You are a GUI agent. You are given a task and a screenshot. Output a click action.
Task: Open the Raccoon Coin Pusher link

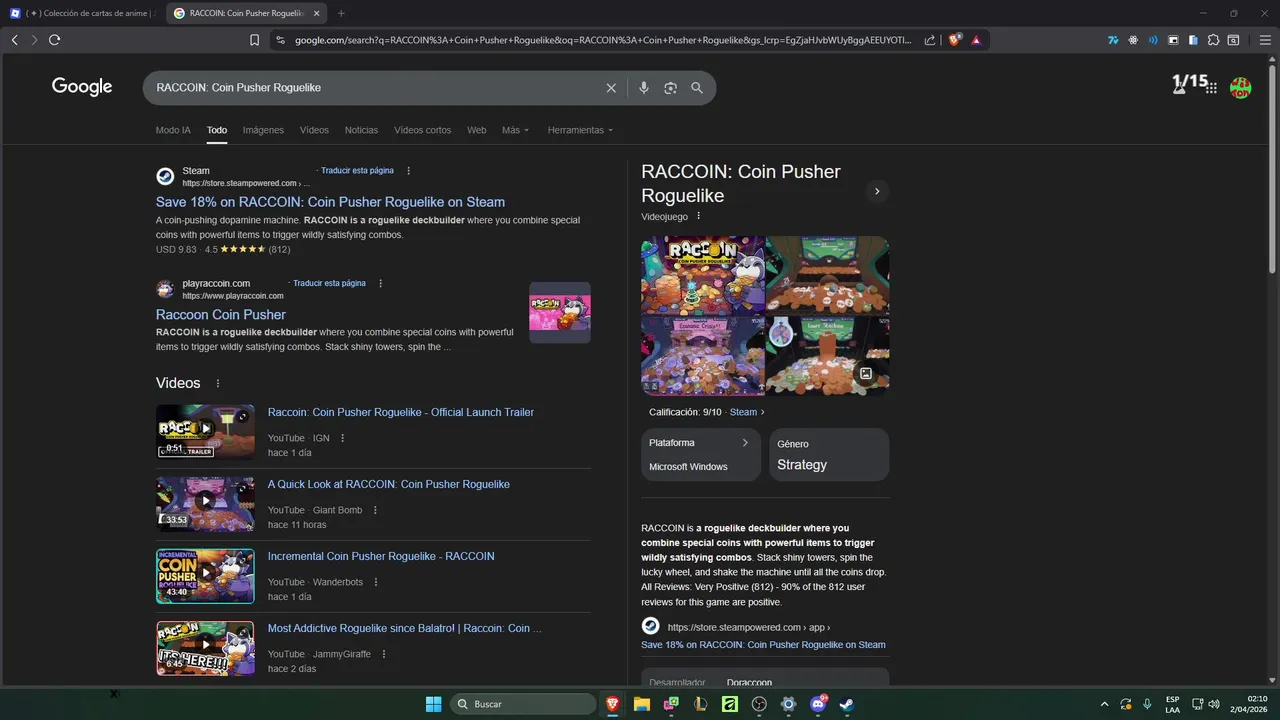coord(221,314)
